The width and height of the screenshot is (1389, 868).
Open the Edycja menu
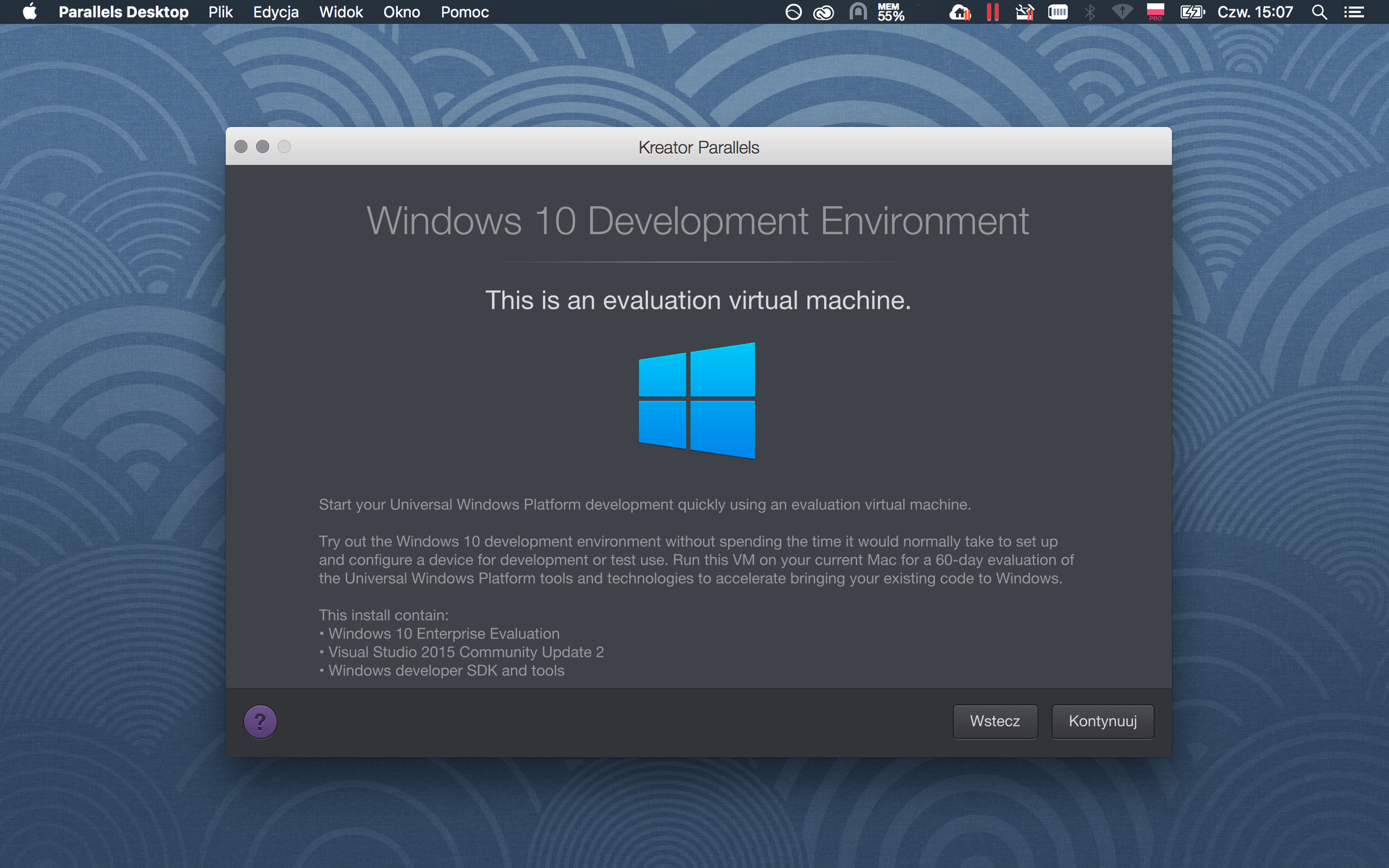276,12
